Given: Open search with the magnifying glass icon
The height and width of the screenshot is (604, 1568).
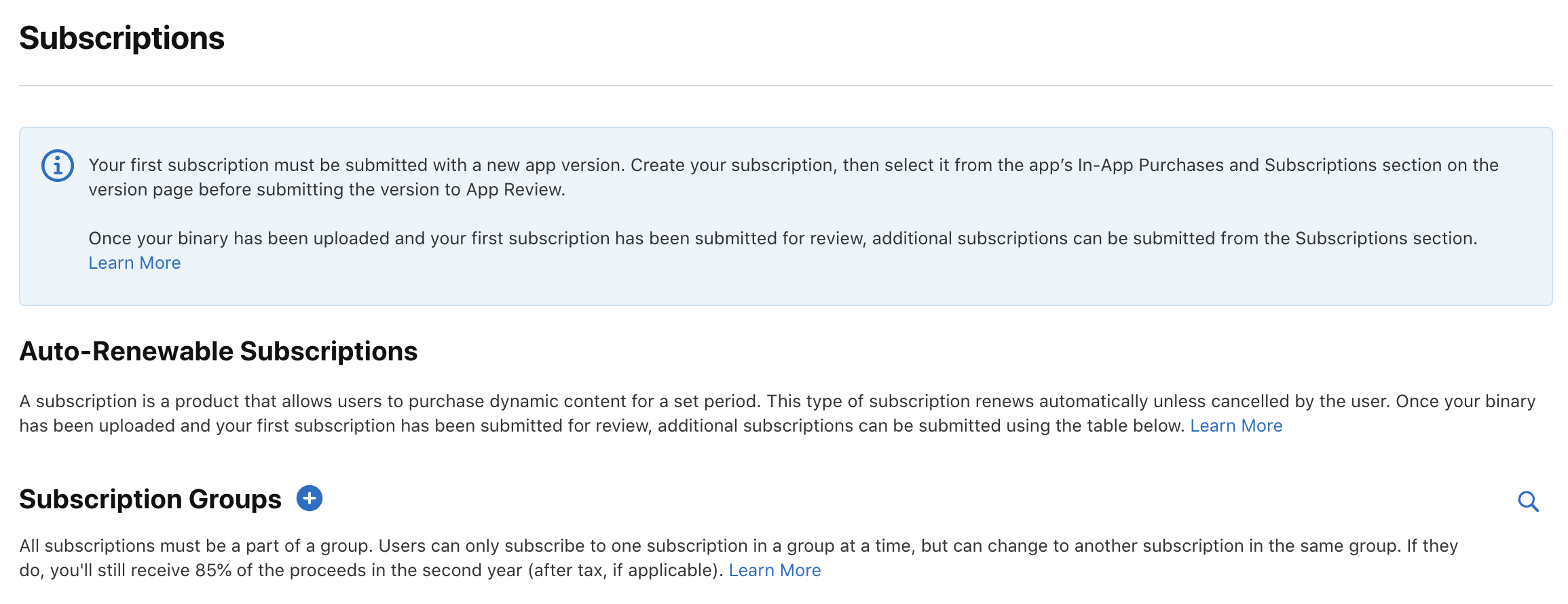Looking at the screenshot, I should [1528, 502].
